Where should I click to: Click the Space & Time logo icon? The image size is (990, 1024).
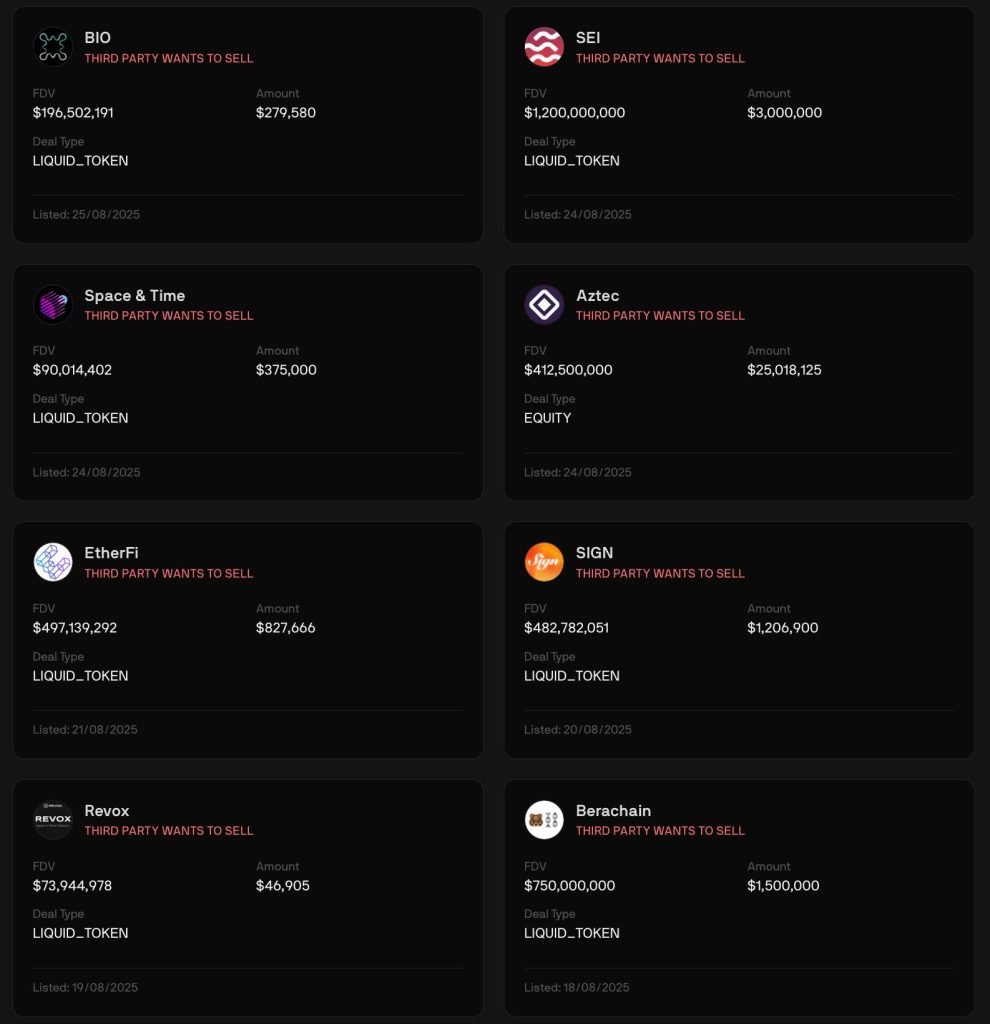click(52, 305)
